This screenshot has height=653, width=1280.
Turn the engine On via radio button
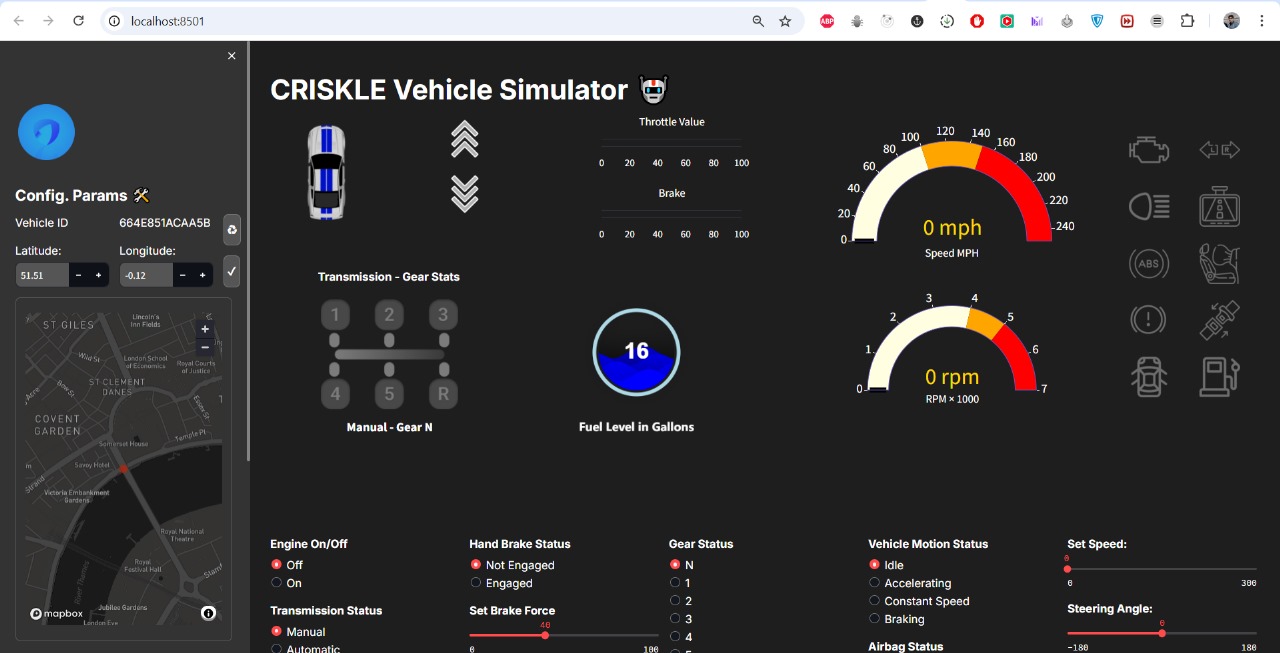coord(277,583)
